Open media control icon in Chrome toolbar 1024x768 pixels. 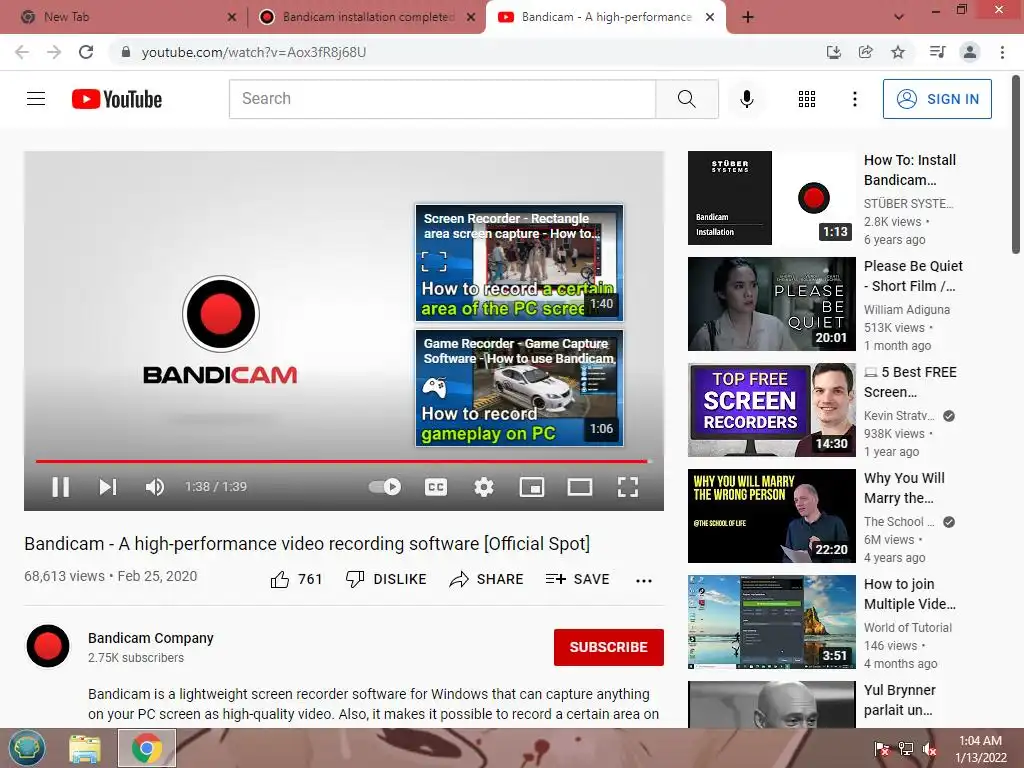pos(937,52)
